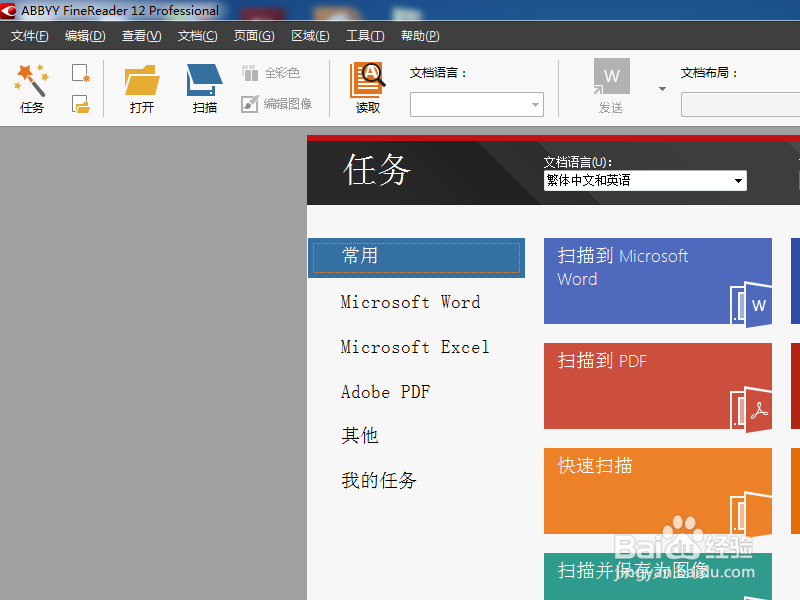Open the toolbar 文档语言 combo box

pyautogui.click(x=477, y=105)
